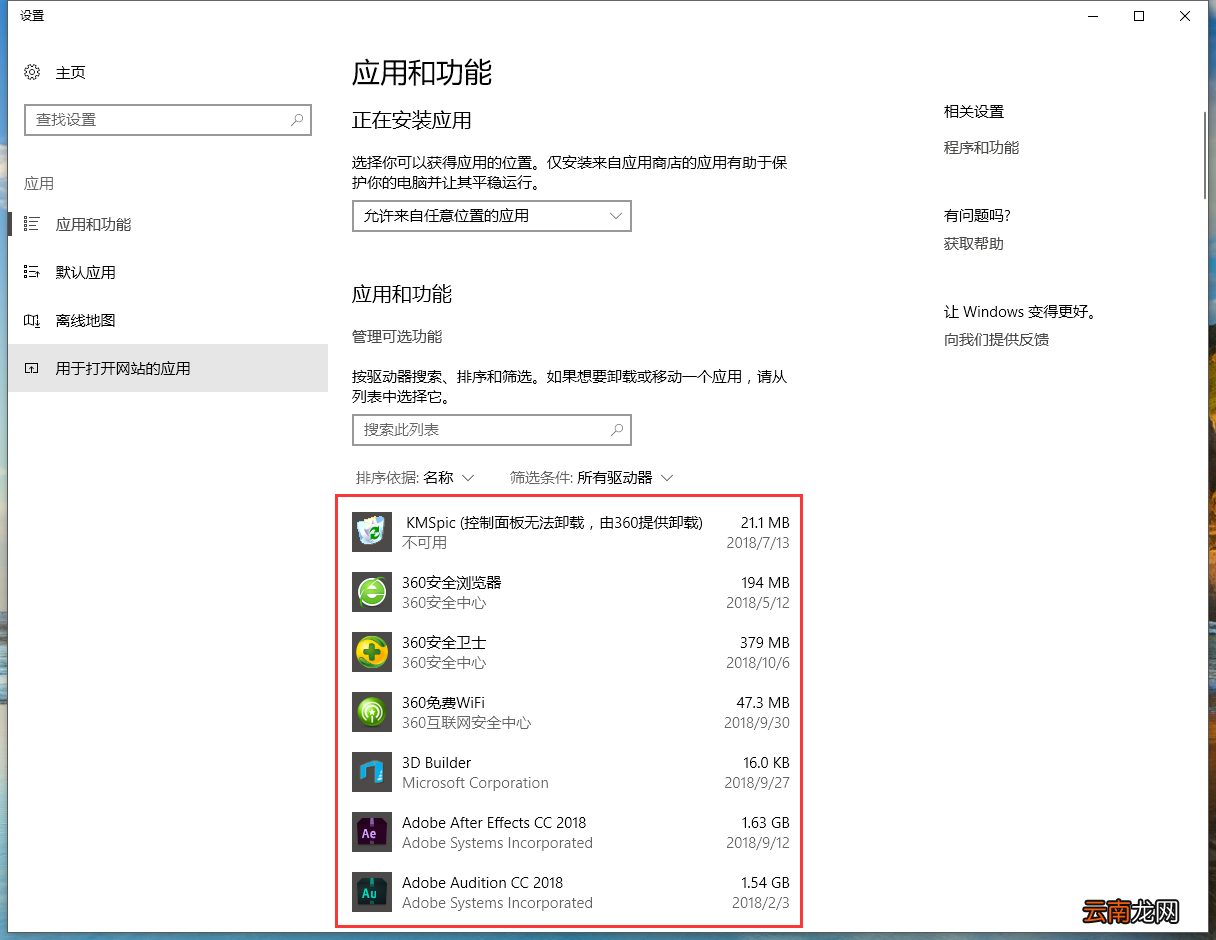1216x940 pixels.
Task: Click the home gear icon
Action: click(32, 72)
